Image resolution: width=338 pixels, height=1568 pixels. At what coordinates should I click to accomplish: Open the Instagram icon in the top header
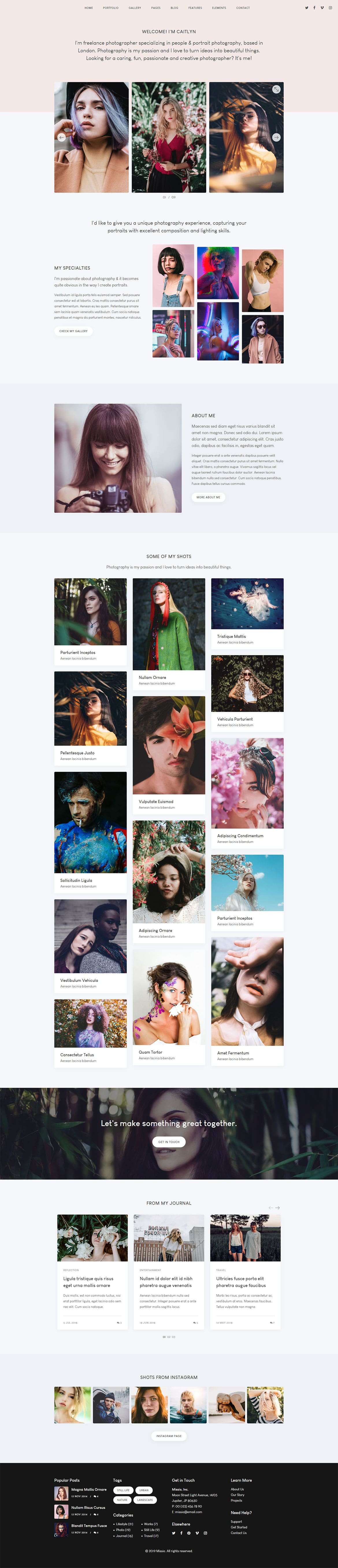330,8
